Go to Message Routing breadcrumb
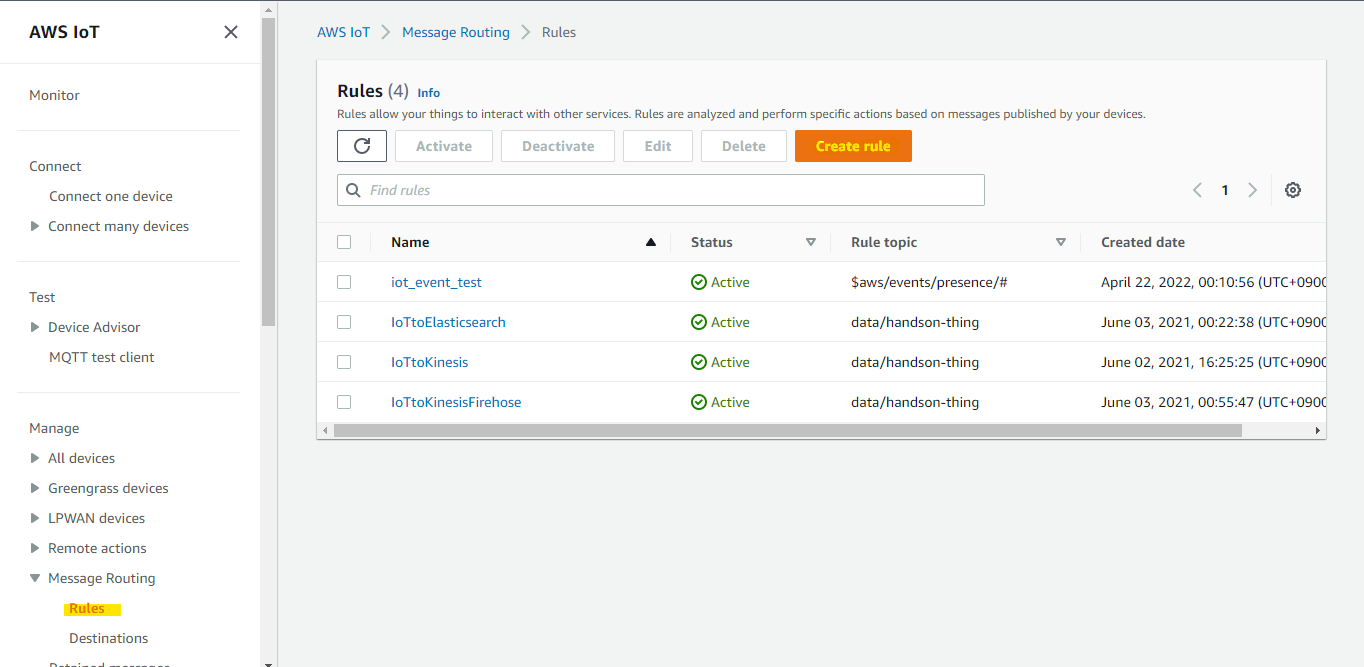This screenshot has width=1364, height=667. (456, 32)
